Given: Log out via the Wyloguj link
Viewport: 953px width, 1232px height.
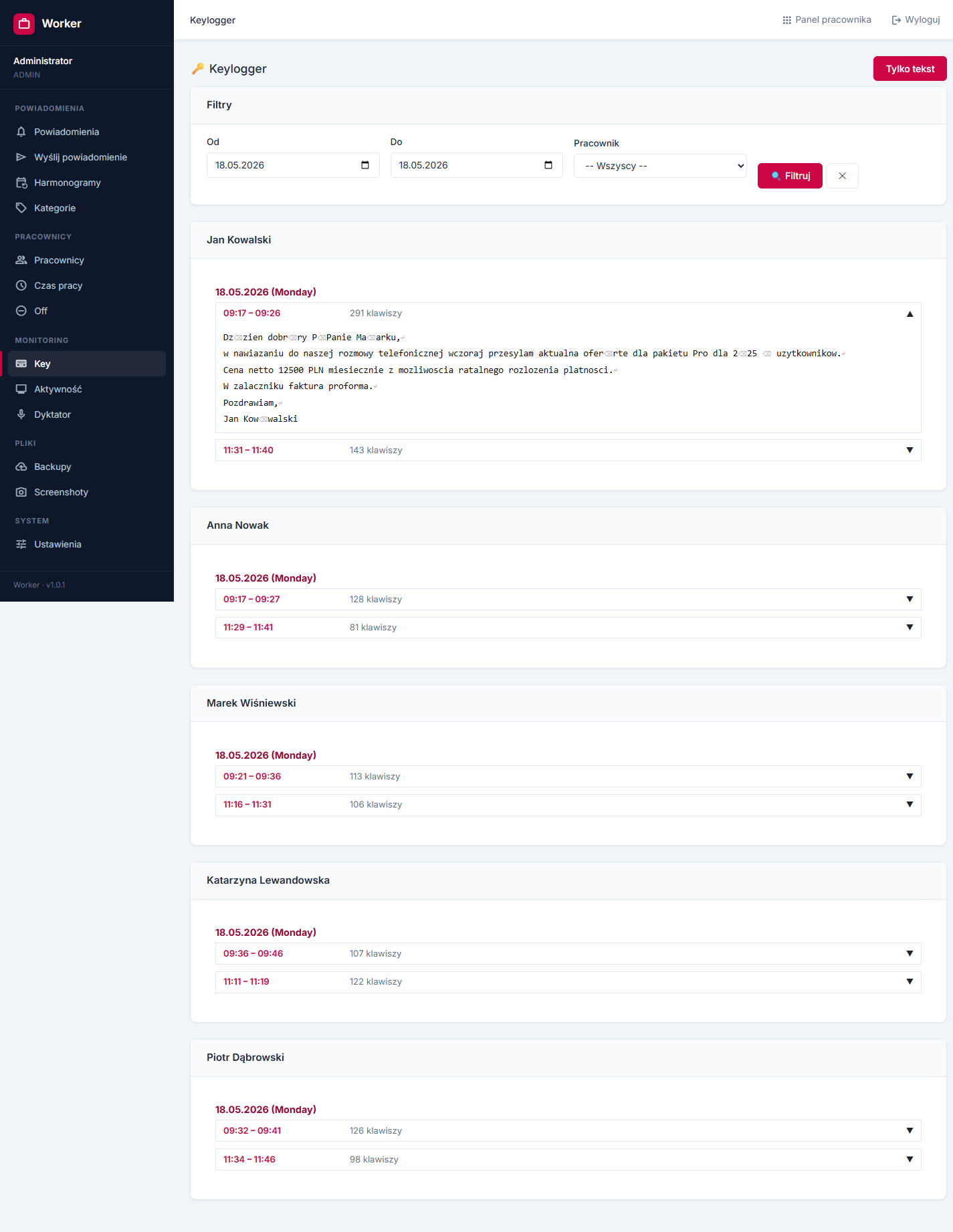Looking at the screenshot, I should [x=916, y=20].
